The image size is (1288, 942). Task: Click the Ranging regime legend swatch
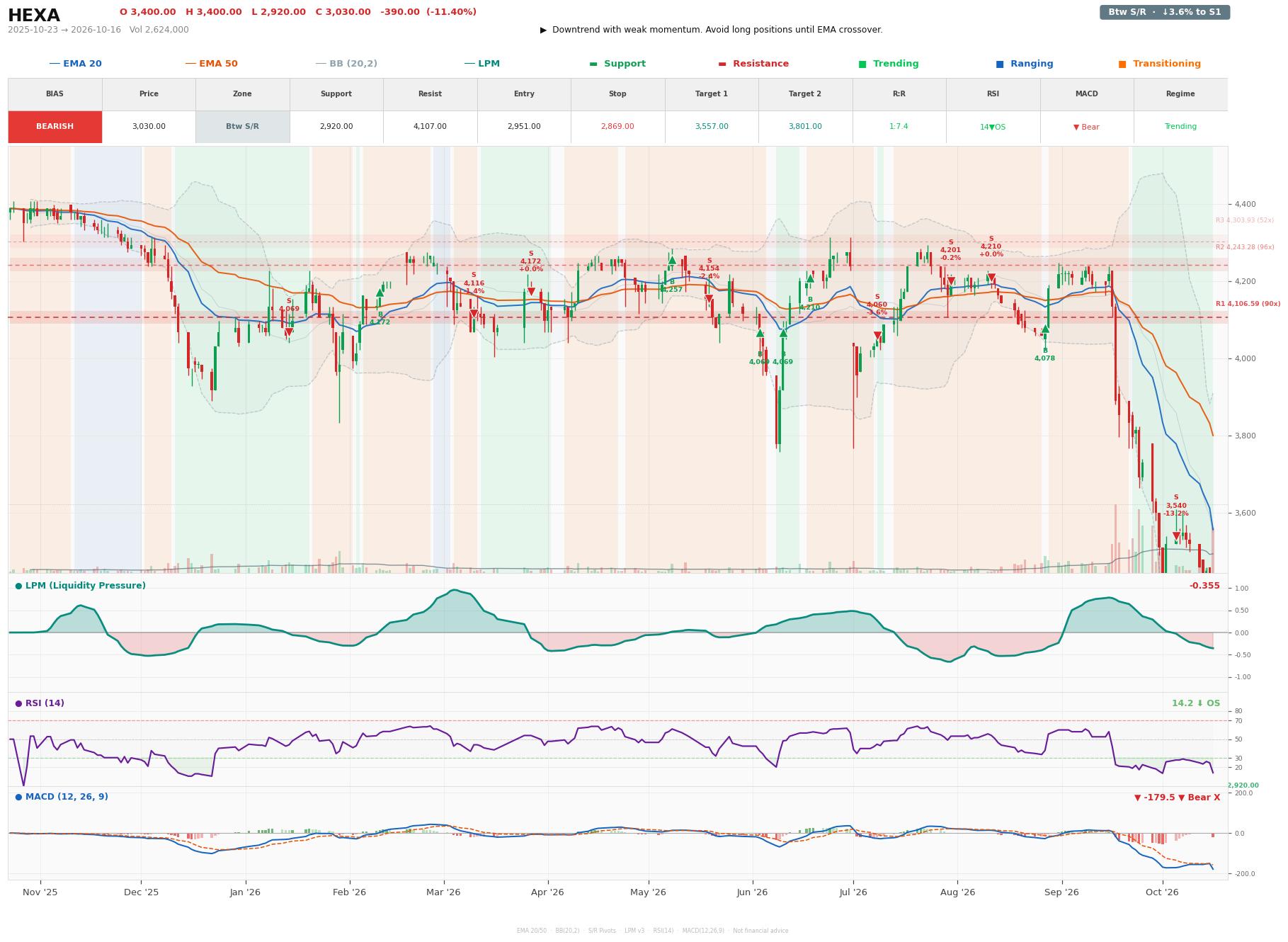[x=1000, y=64]
